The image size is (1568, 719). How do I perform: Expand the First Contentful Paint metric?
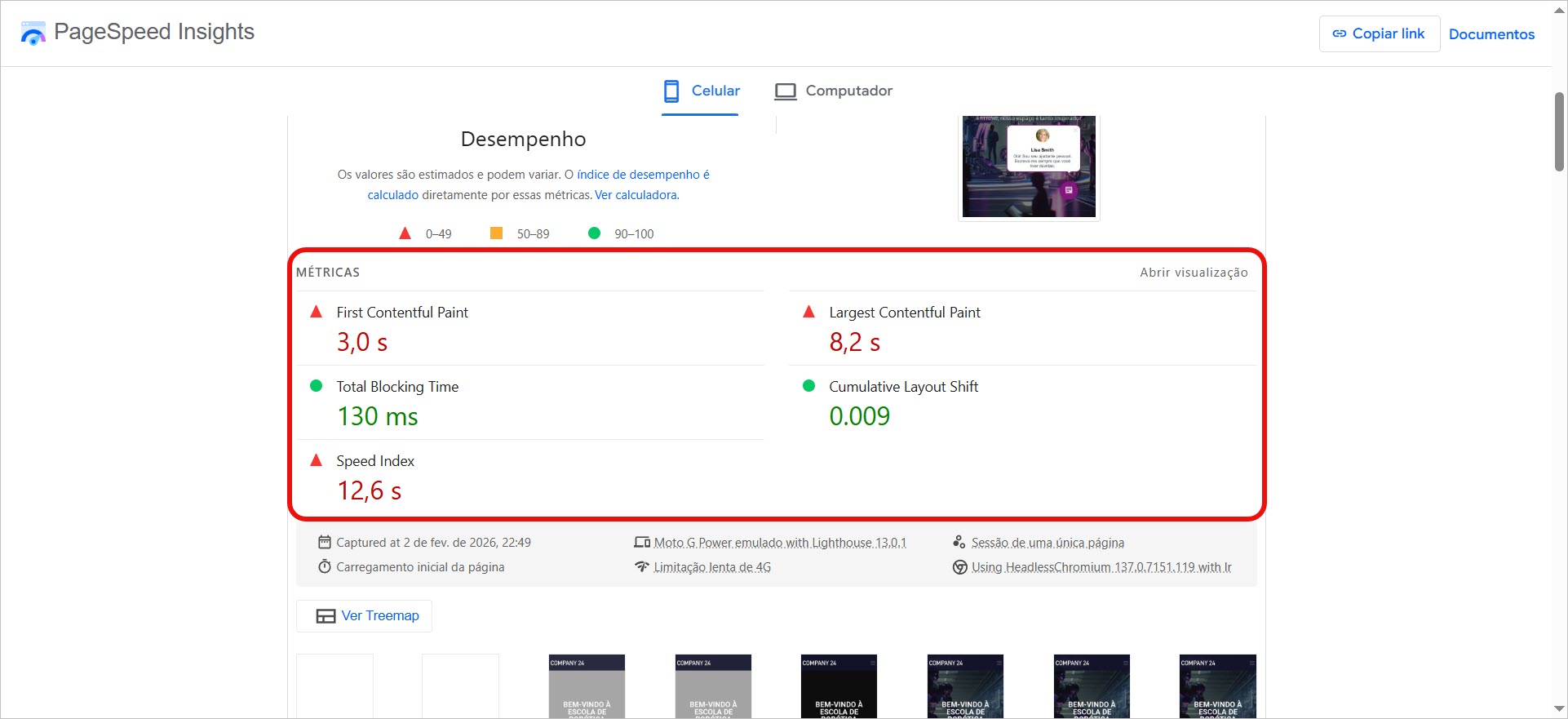(x=402, y=313)
